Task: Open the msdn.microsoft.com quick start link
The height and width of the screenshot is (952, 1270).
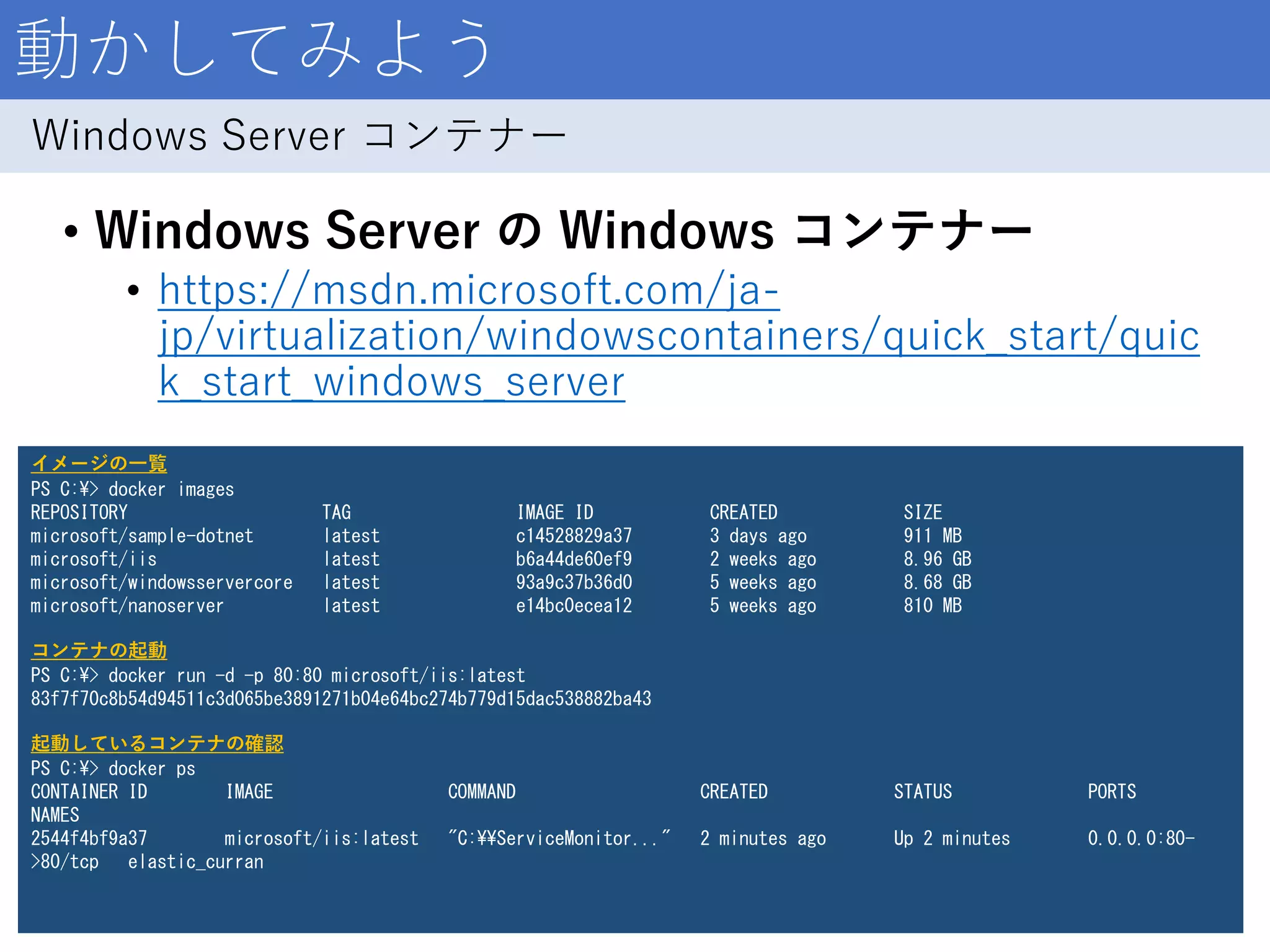Action: click(x=679, y=336)
